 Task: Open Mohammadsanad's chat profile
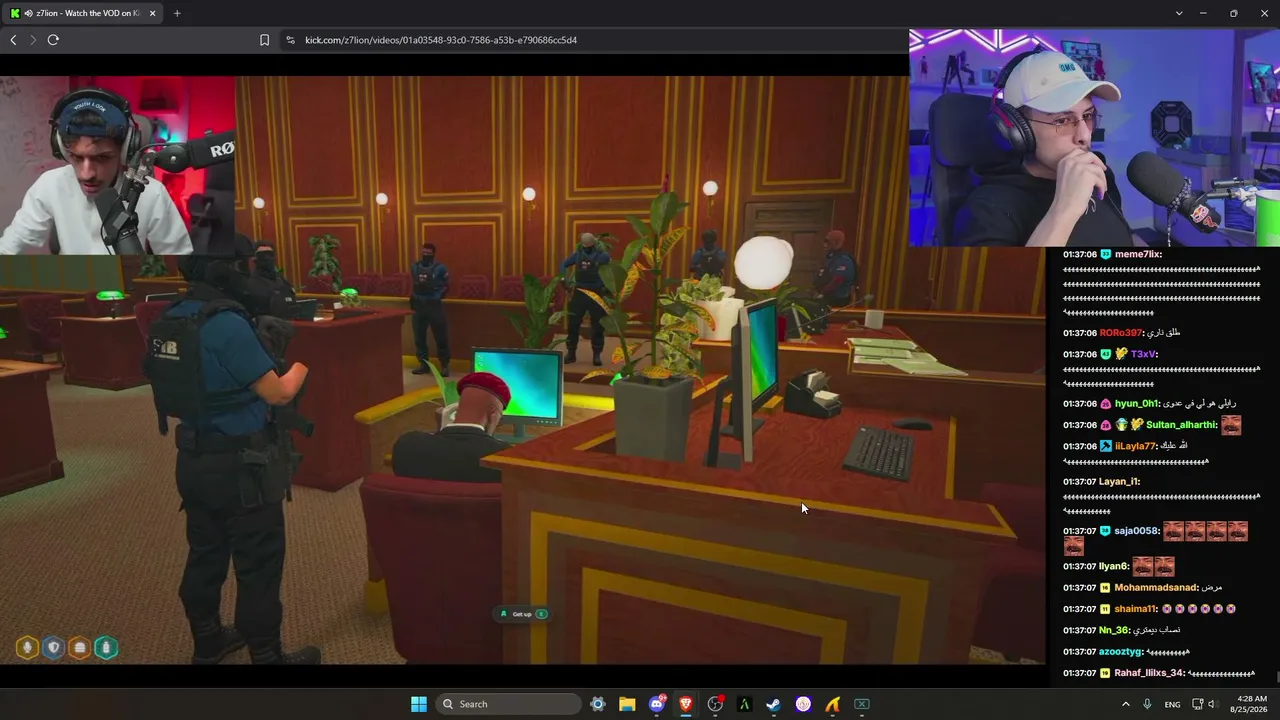(1155, 588)
